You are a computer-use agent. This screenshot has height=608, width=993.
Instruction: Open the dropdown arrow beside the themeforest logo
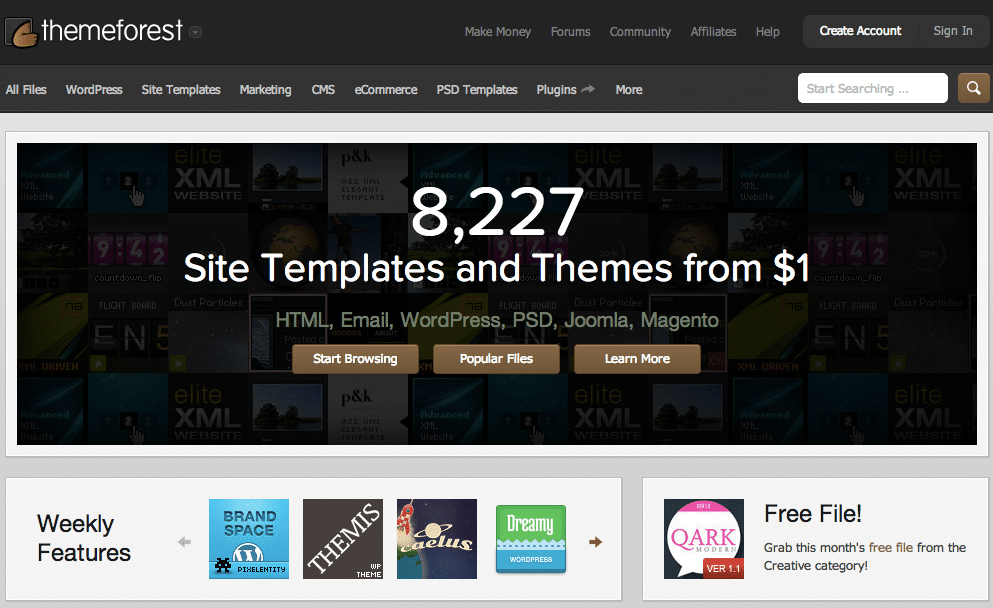(196, 32)
